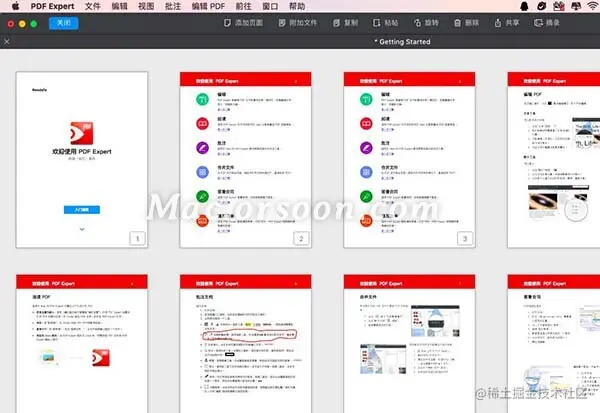The height and width of the screenshot is (413, 600).
Task: Rotate pages with the 旋转 toolbar button
Action: (426, 23)
